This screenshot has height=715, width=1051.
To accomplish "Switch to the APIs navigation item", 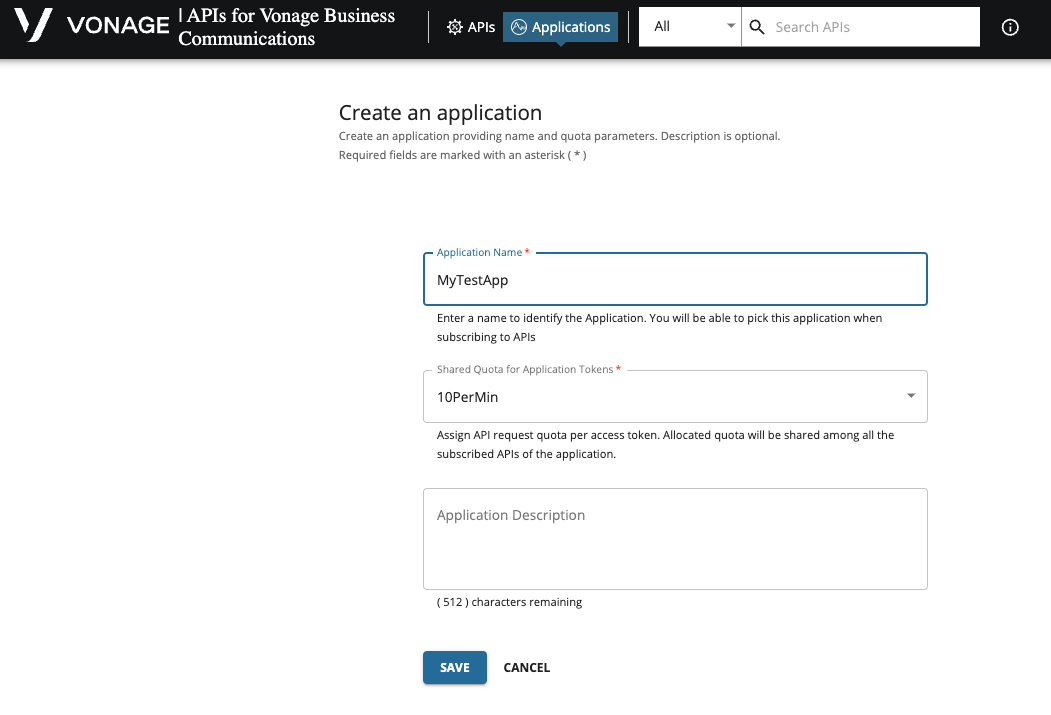I will point(479,27).
